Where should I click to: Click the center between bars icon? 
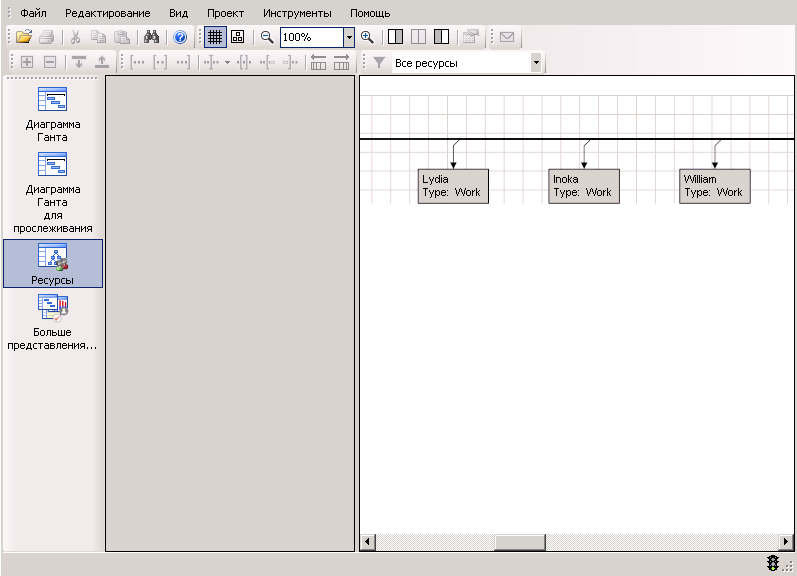[244, 63]
